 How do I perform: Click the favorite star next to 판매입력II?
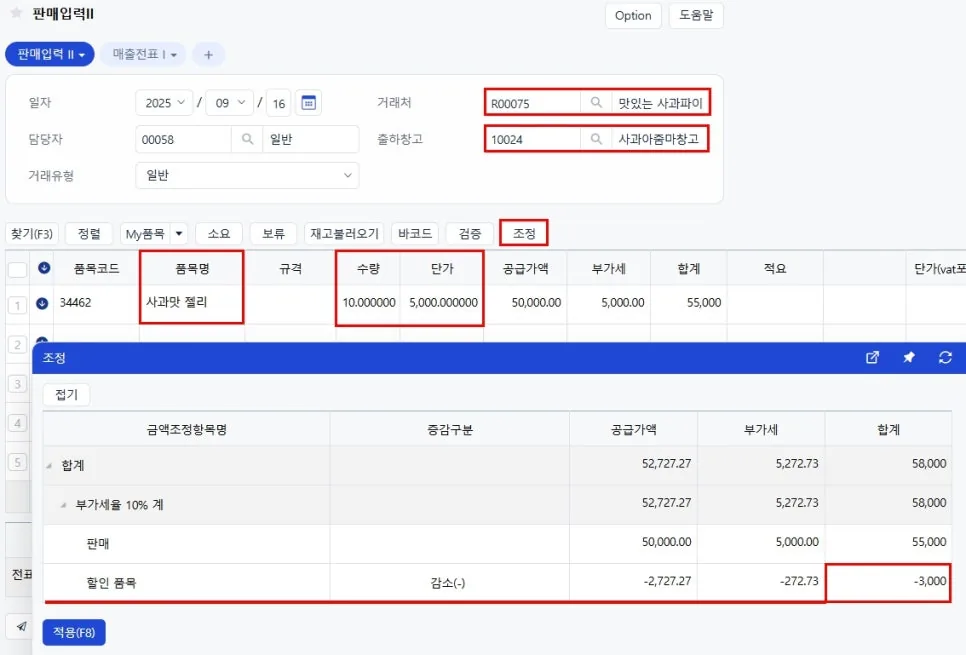point(17,13)
